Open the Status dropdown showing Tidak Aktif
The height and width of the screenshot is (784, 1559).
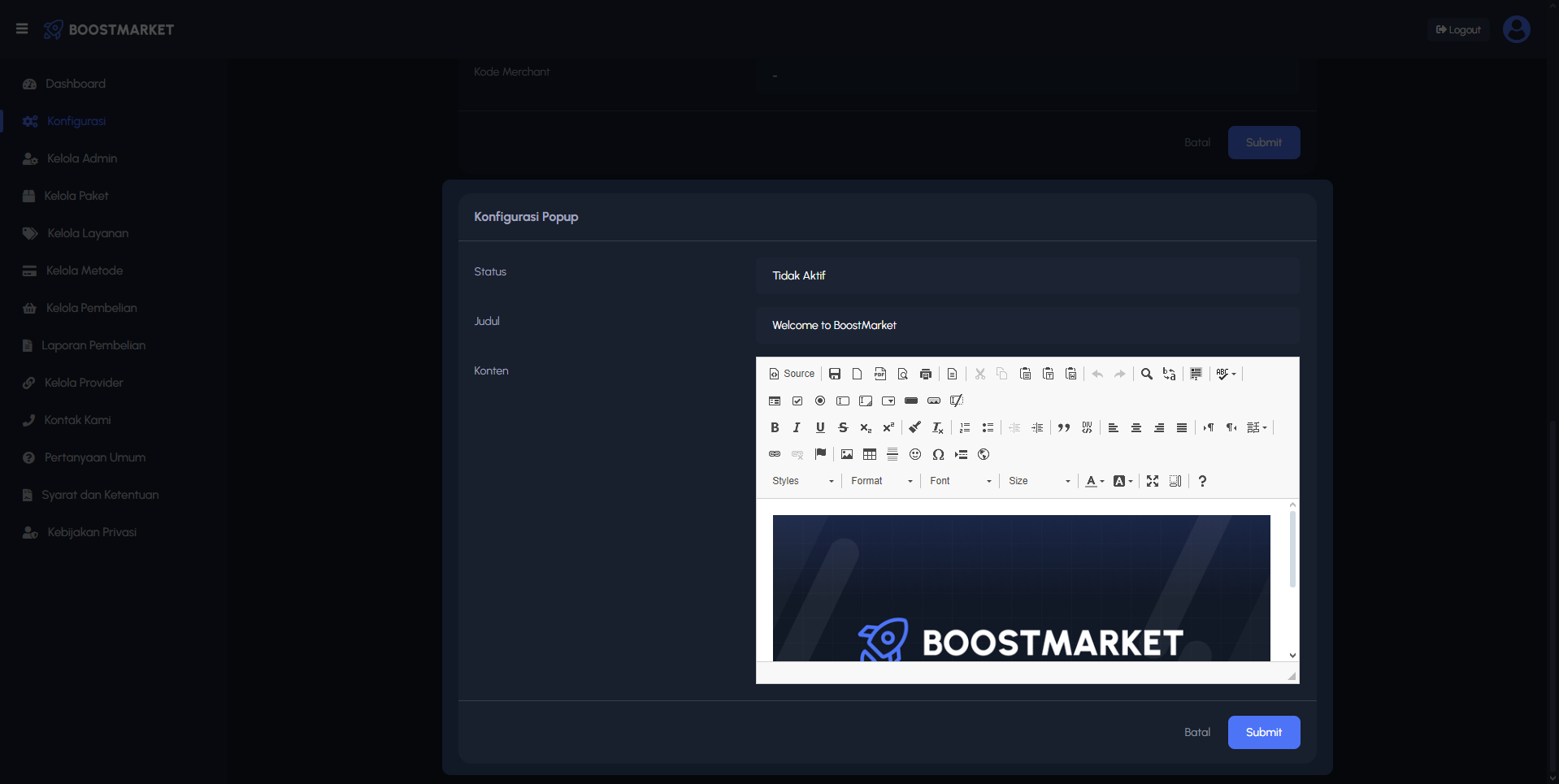[1027, 275]
